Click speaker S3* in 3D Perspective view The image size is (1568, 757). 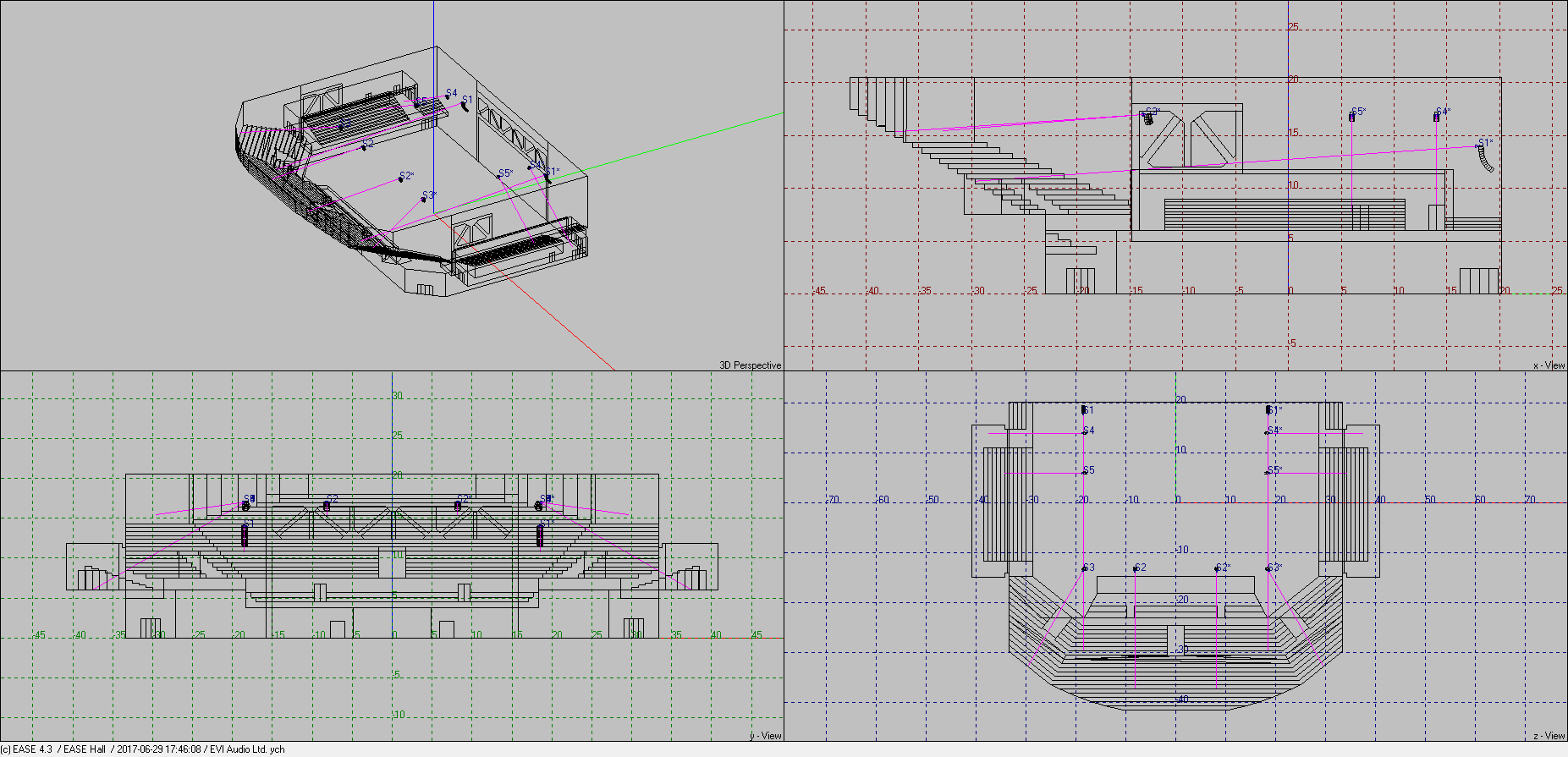tap(424, 200)
